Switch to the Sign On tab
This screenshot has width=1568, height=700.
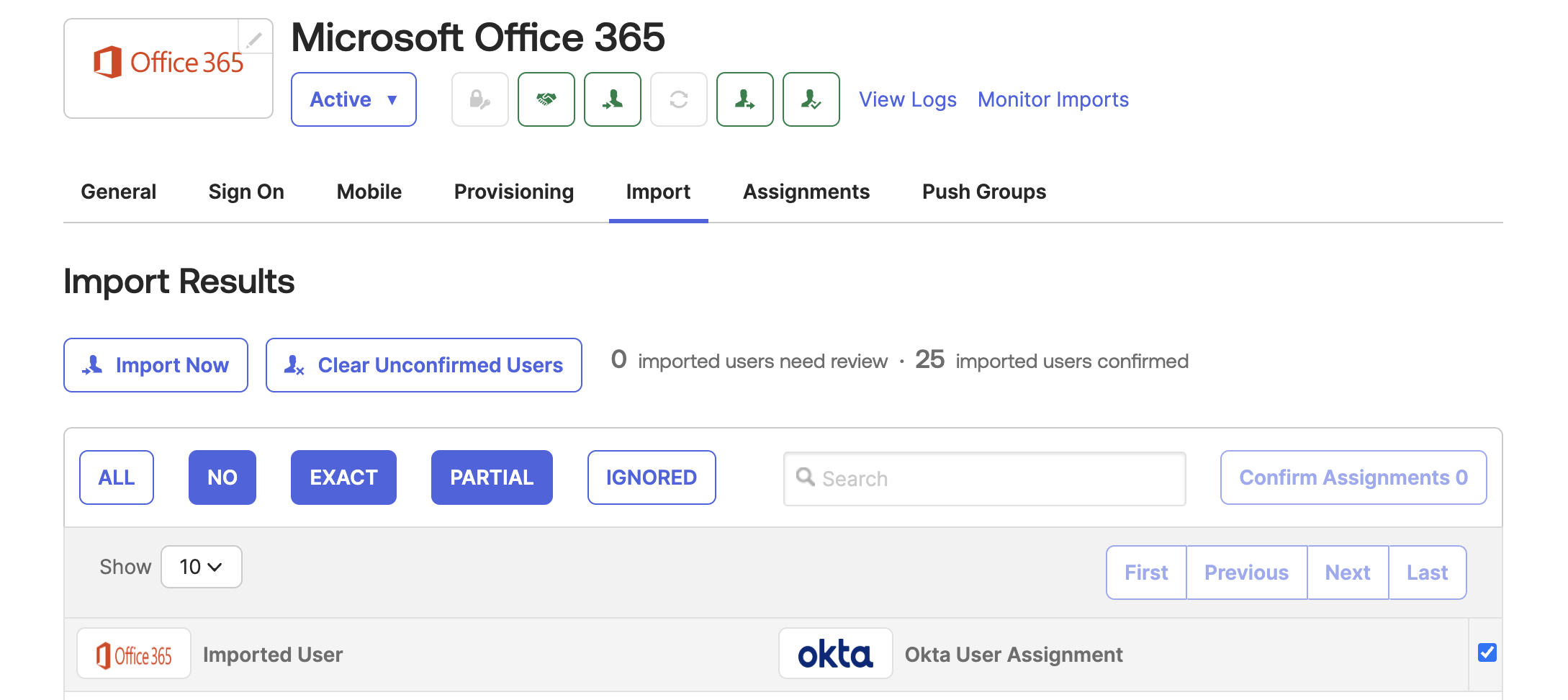point(246,192)
